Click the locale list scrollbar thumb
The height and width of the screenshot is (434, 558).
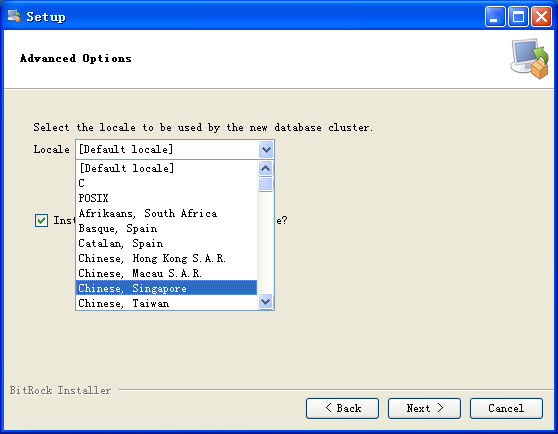click(265, 184)
